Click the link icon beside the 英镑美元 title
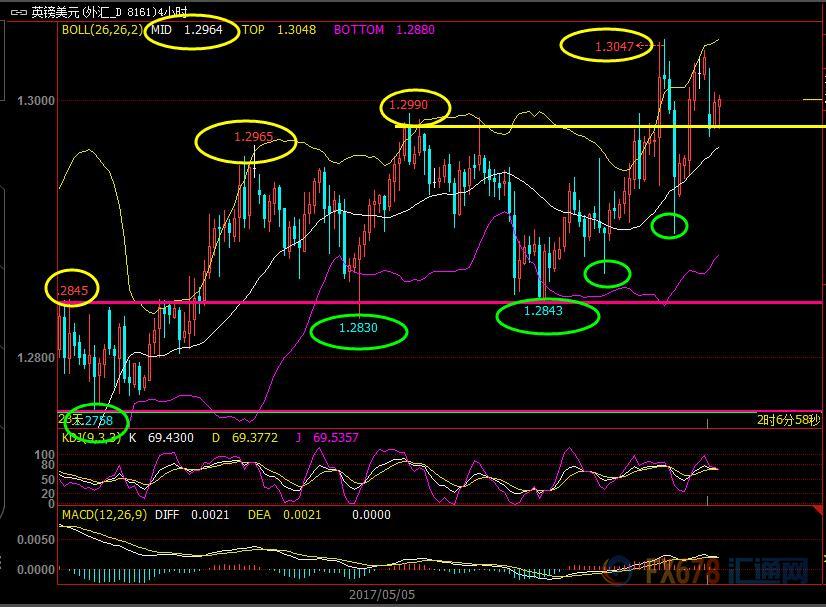Screen dimensions: 826x607 click(16, 12)
